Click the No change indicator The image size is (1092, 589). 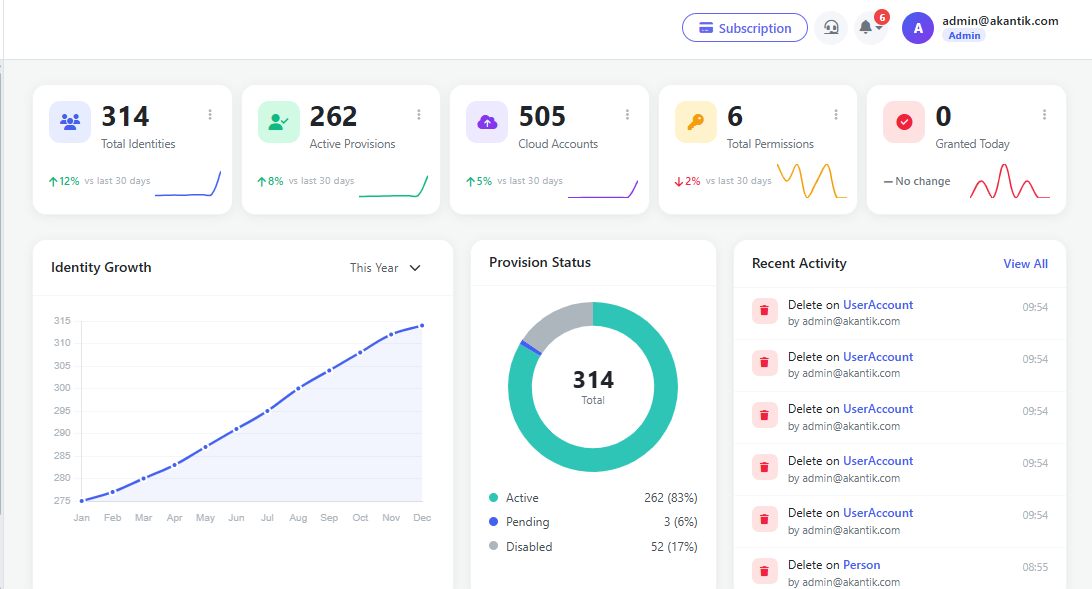[916, 181]
